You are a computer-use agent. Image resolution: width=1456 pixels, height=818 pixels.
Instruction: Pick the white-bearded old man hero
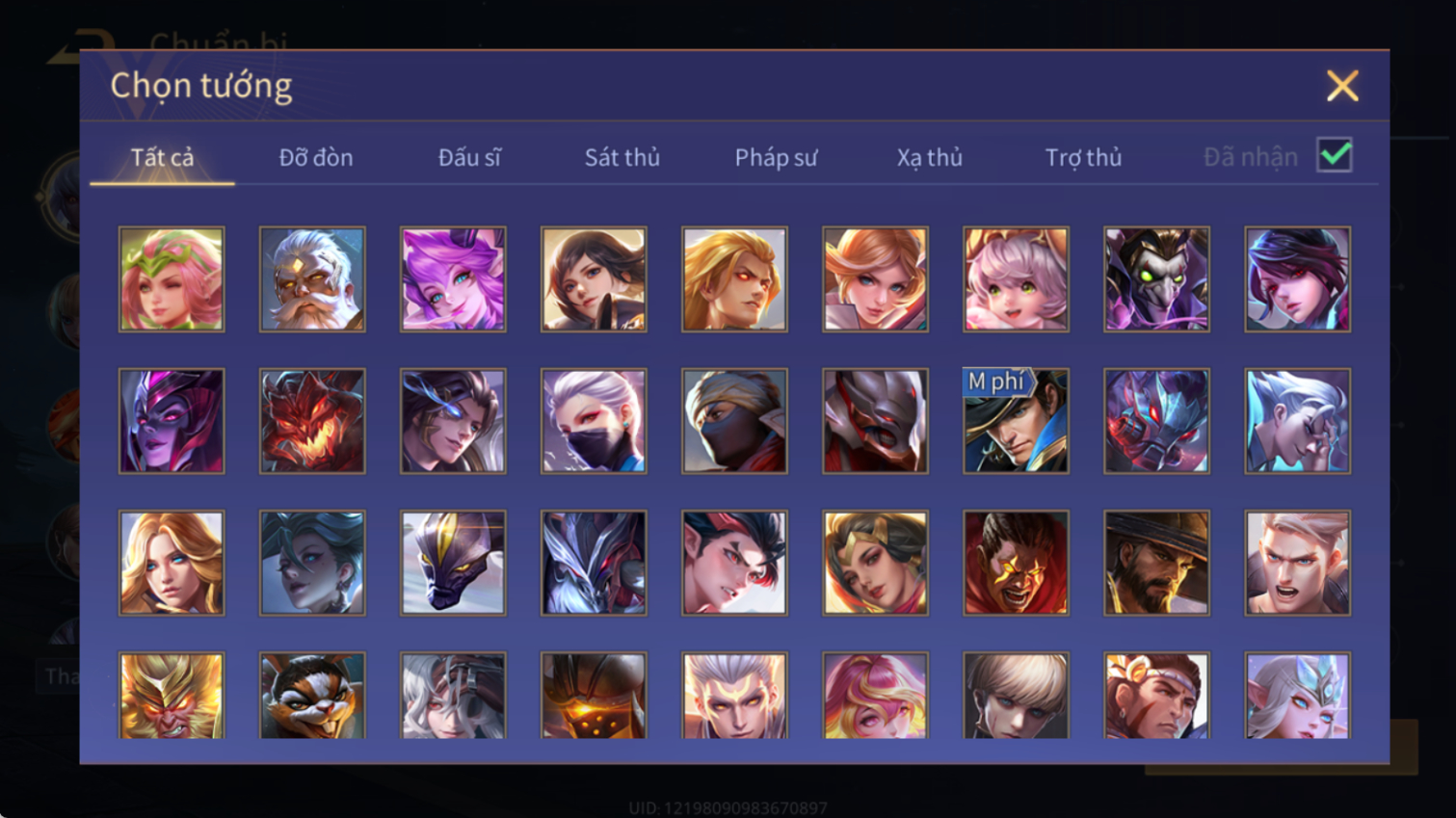tap(312, 279)
